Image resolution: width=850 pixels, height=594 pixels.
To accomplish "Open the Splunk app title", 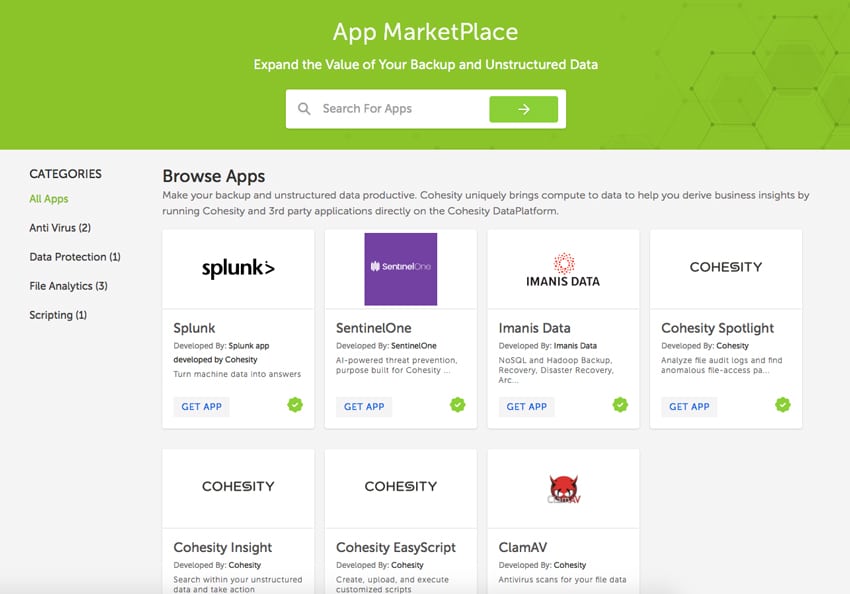I will pyautogui.click(x=194, y=328).
